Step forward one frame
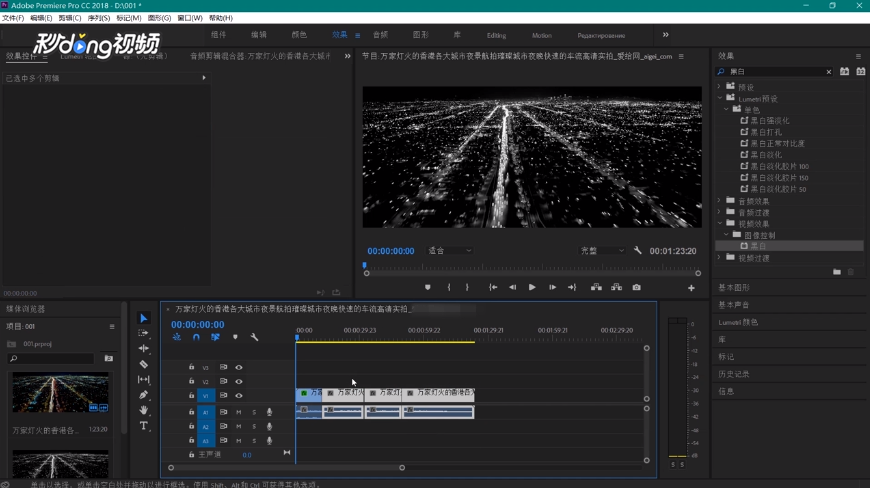 point(553,287)
